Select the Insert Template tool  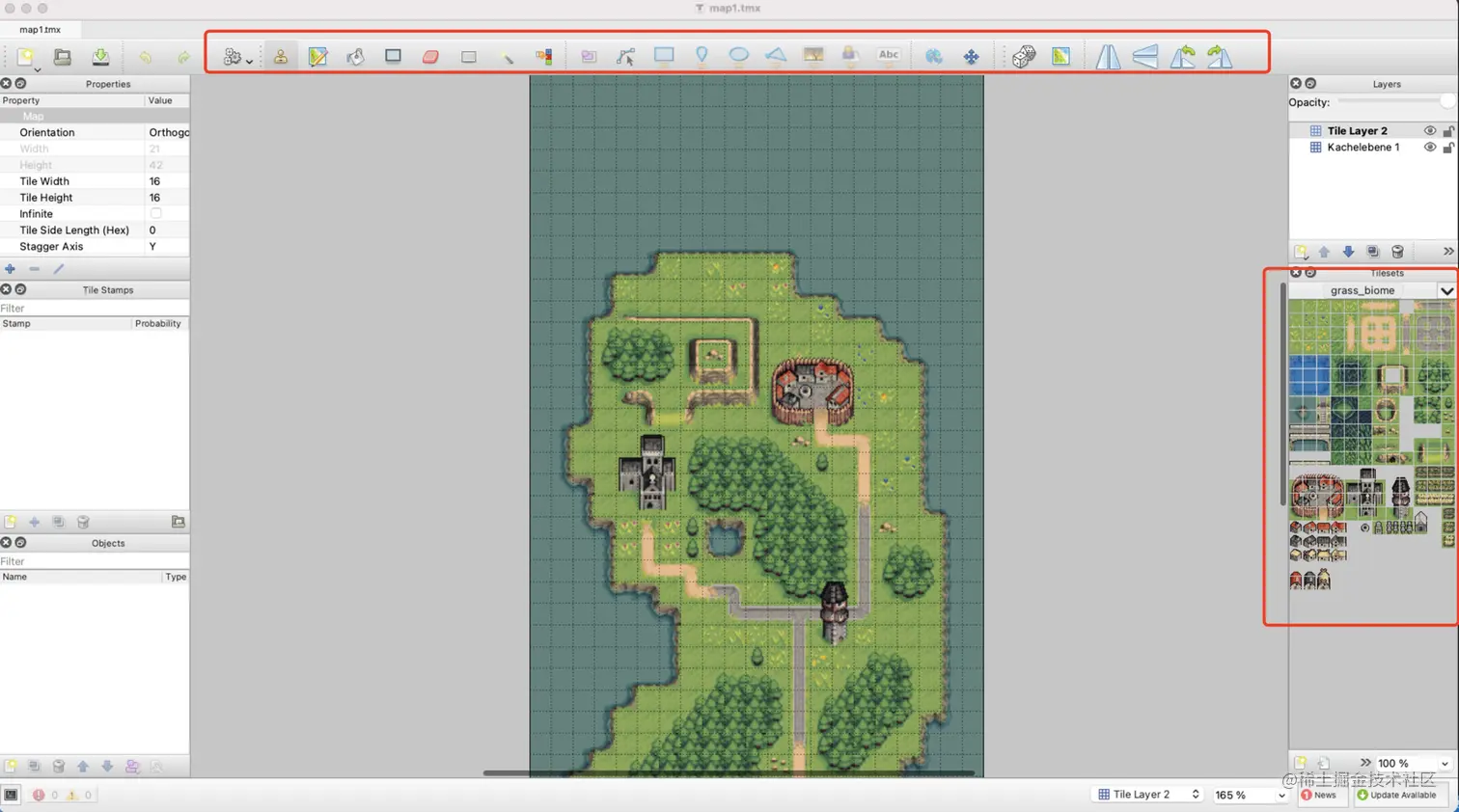click(x=850, y=56)
